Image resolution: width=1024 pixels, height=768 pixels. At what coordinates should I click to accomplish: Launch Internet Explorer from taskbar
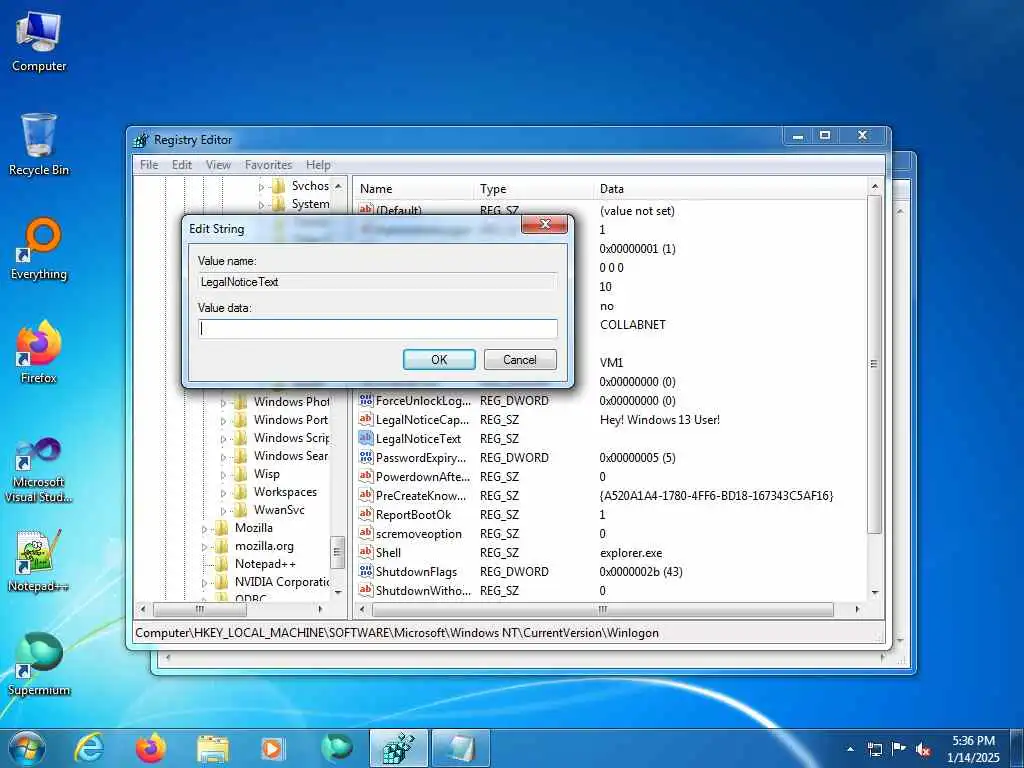pyautogui.click(x=89, y=748)
